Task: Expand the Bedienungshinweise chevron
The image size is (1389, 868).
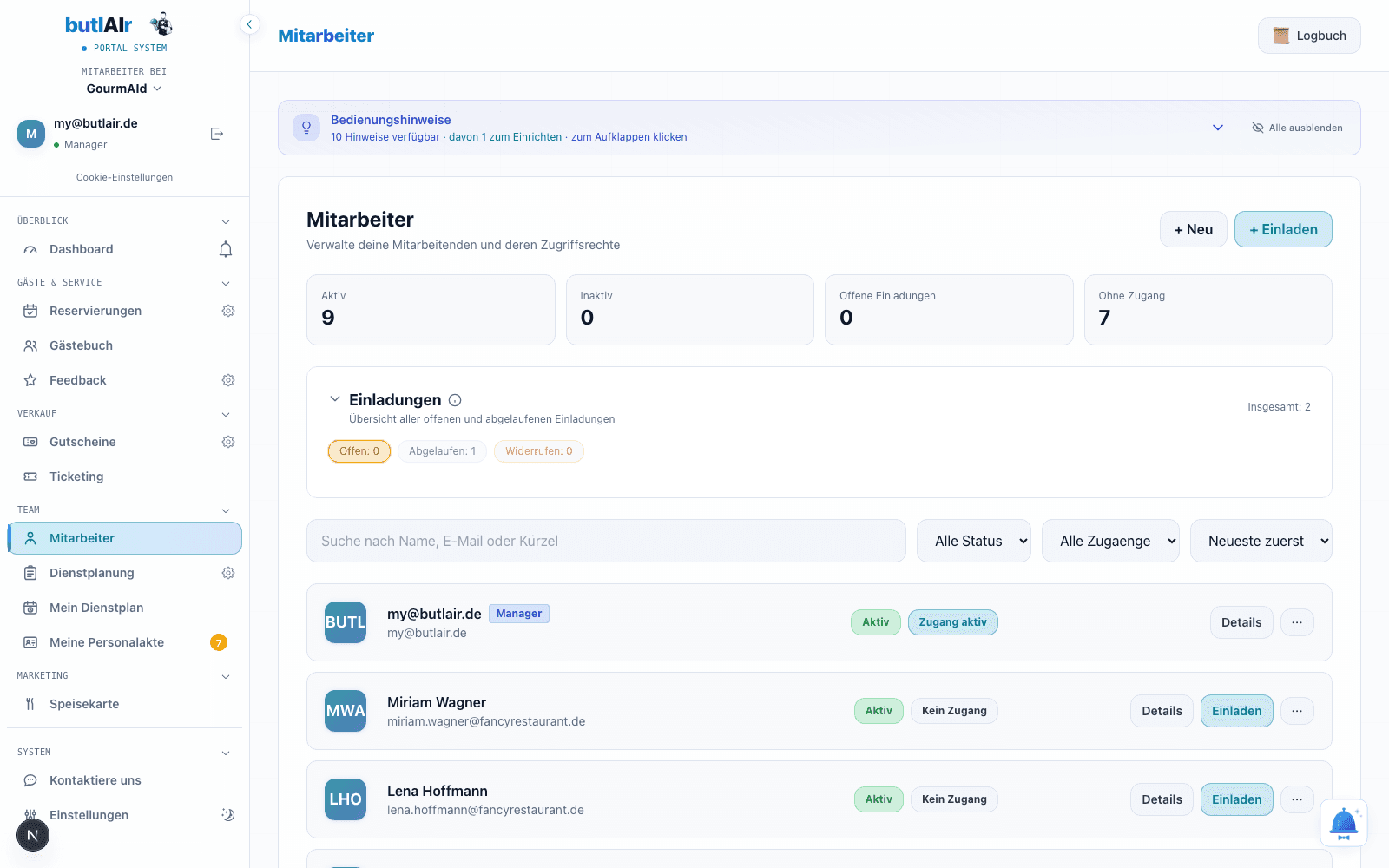Action: tap(1218, 128)
